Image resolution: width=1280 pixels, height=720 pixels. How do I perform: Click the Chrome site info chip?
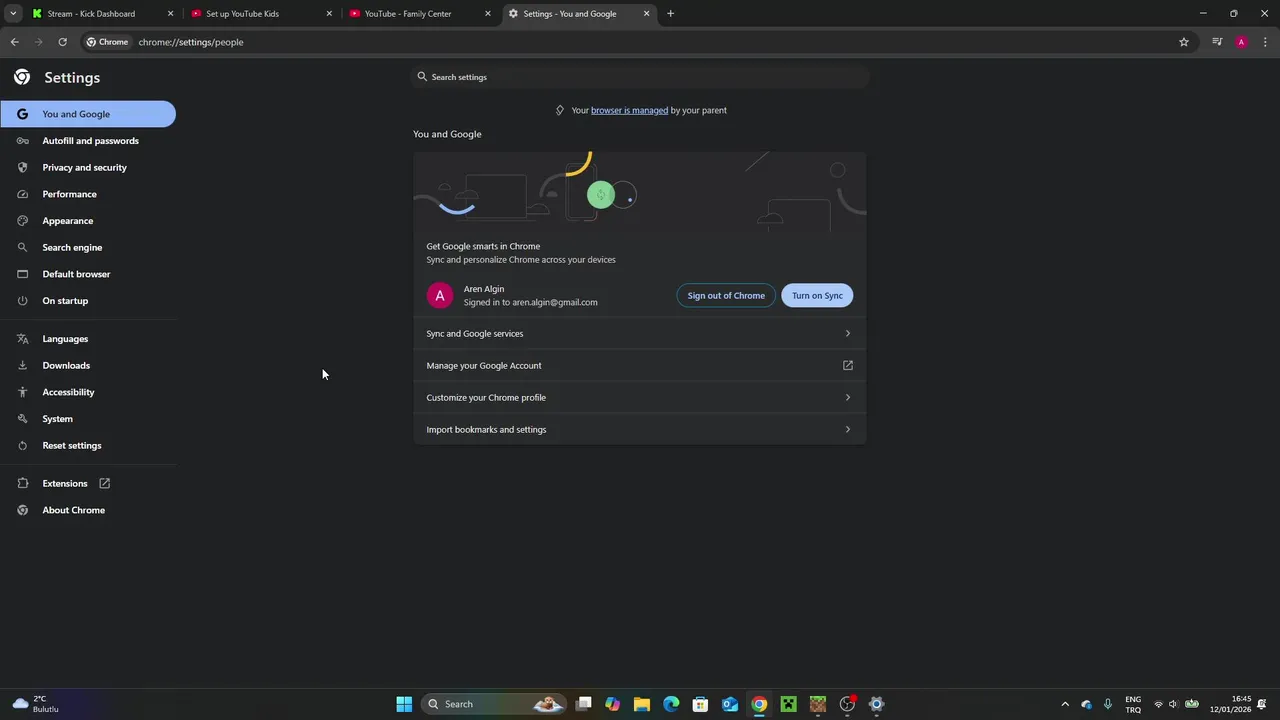click(x=107, y=42)
